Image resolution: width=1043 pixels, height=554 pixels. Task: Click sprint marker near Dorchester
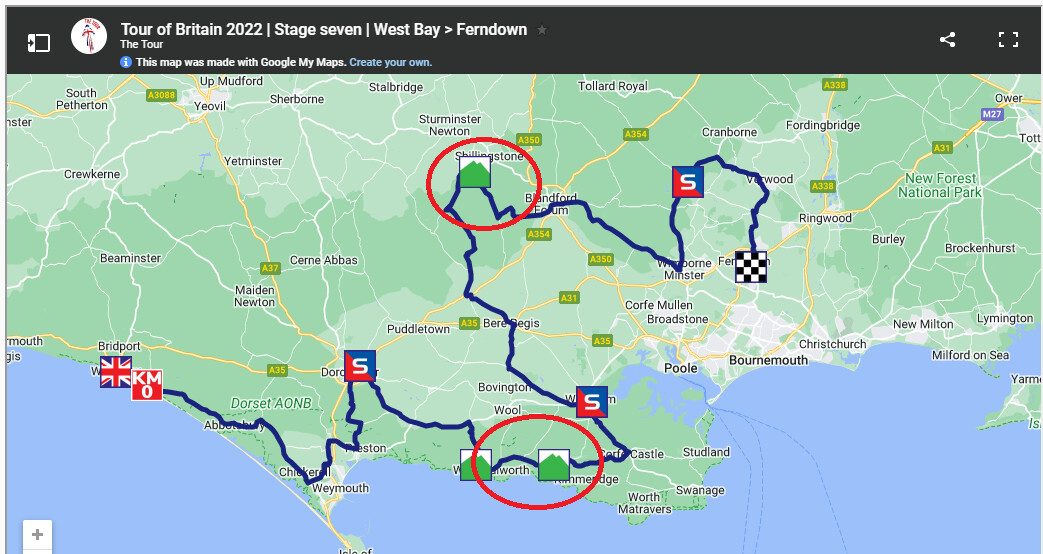(x=360, y=366)
